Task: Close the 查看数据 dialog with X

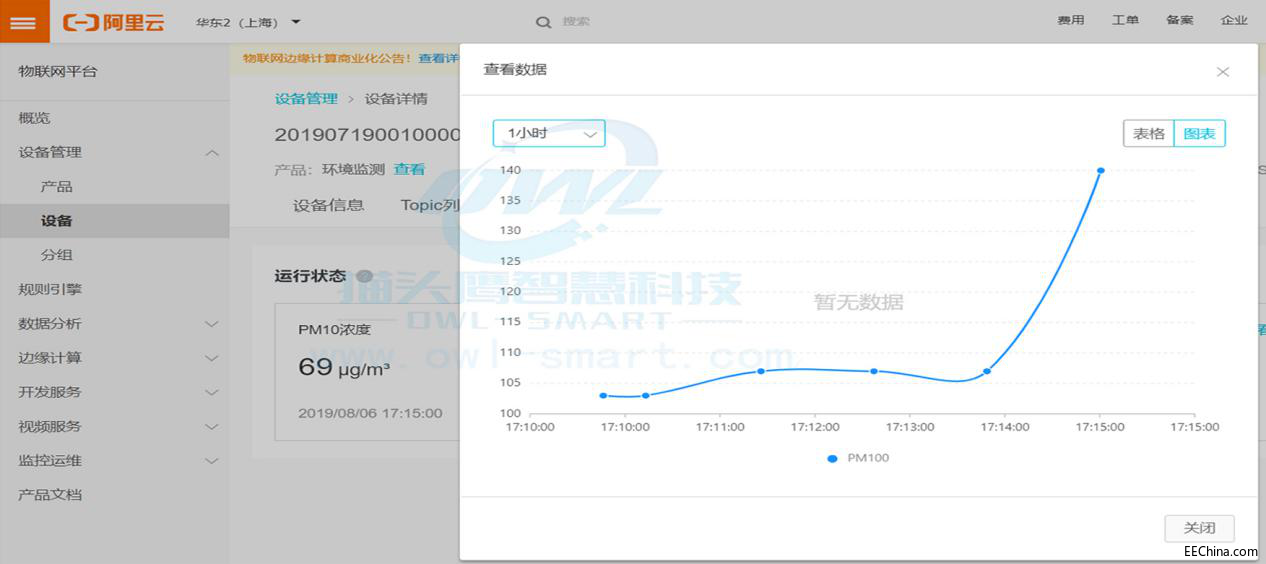Action: coord(1222,72)
